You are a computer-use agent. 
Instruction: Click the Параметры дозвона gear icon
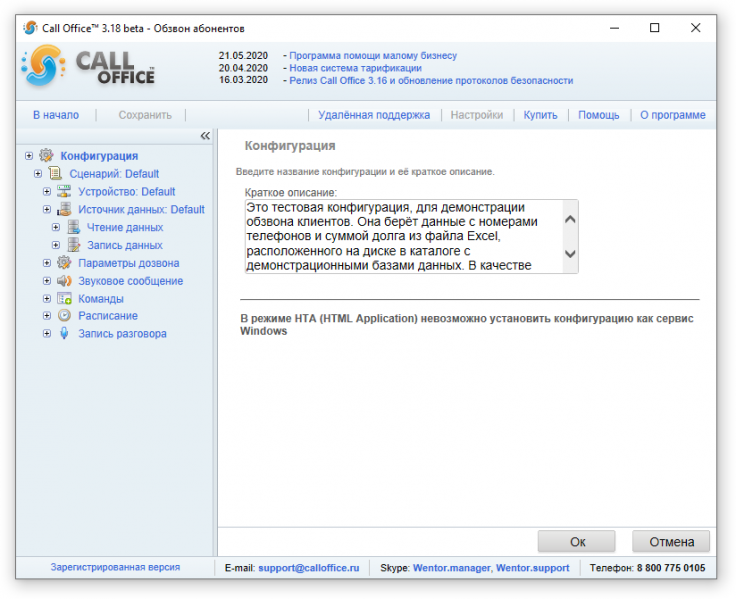pos(64,263)
